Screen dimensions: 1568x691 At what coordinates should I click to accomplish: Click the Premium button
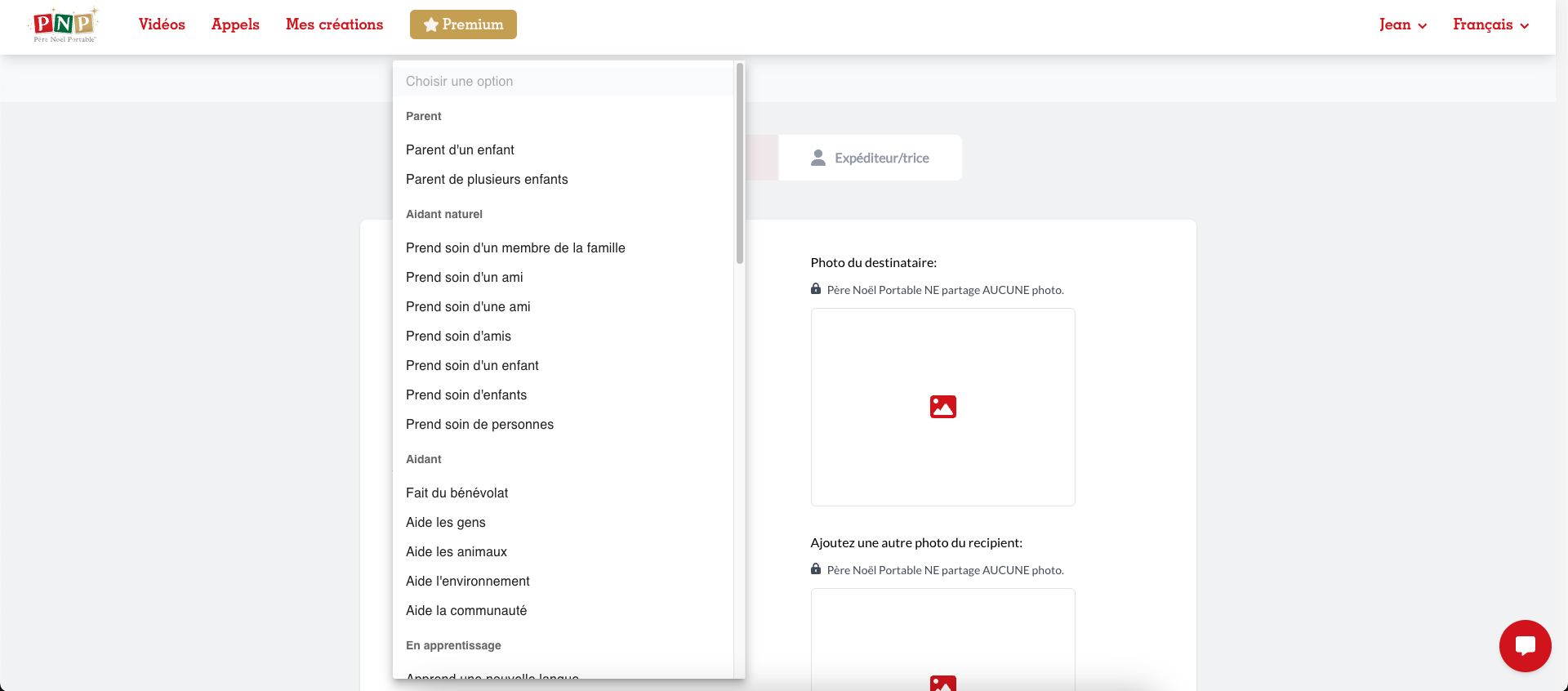click(x=463, y=25)
